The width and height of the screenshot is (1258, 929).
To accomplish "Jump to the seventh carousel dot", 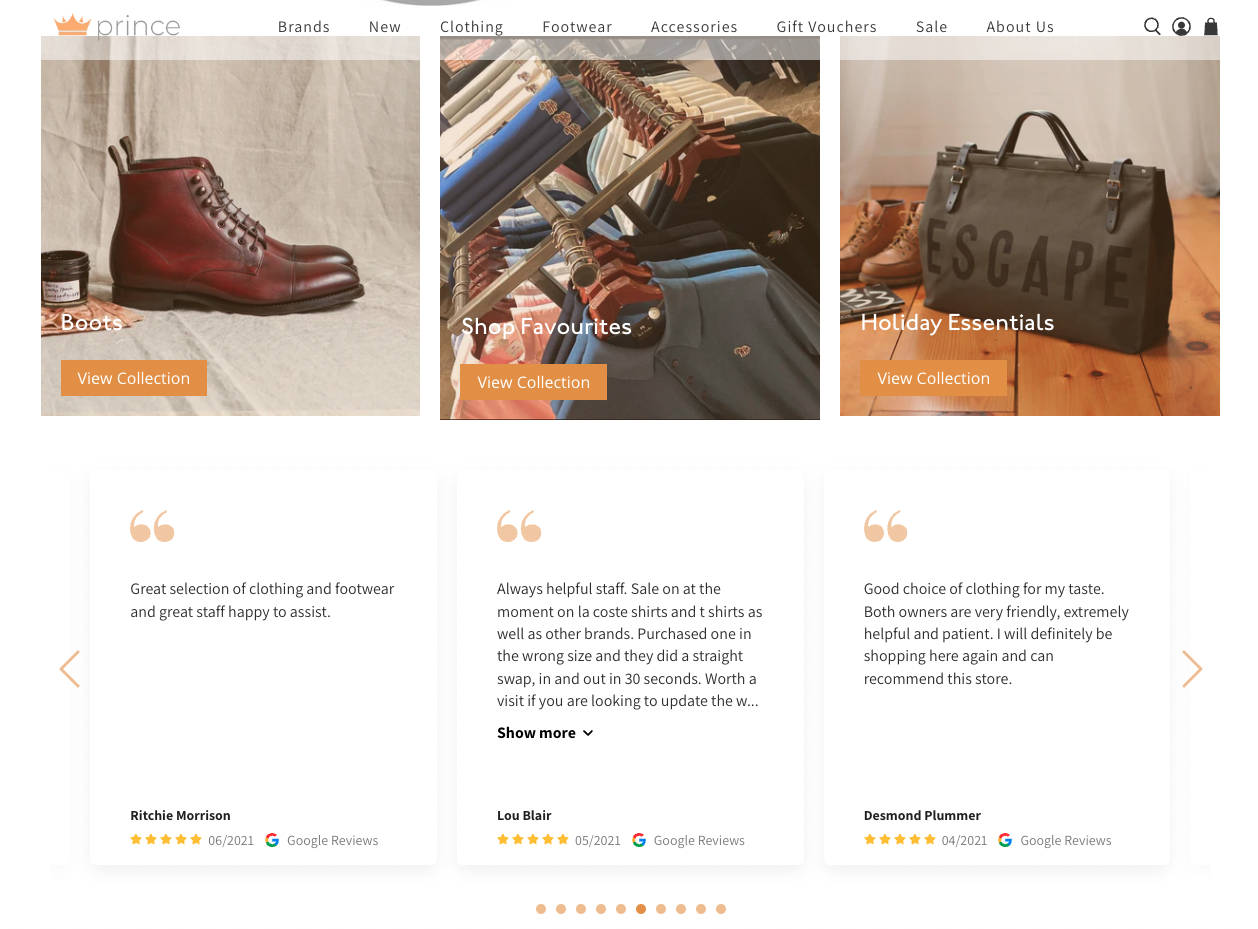I will click(x=661, y=909).
